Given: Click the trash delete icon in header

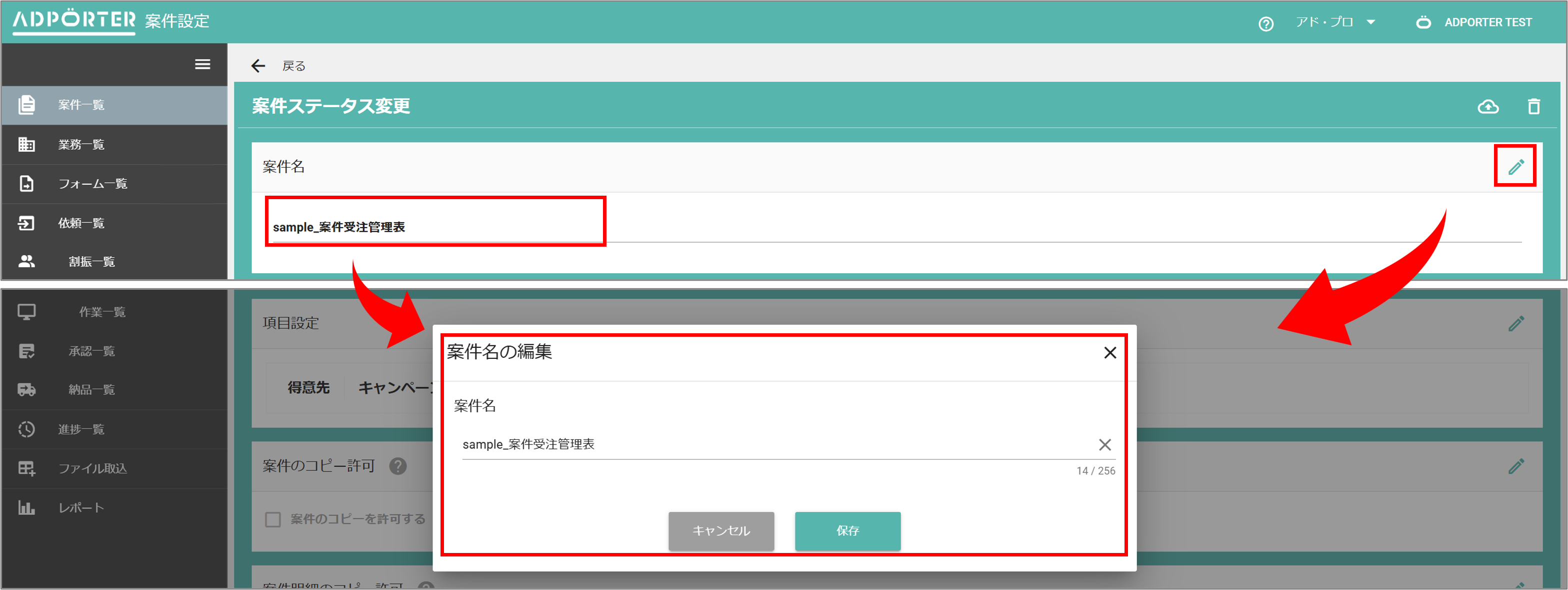Looking at the screenshot, I should click(x=1533, y=107).
